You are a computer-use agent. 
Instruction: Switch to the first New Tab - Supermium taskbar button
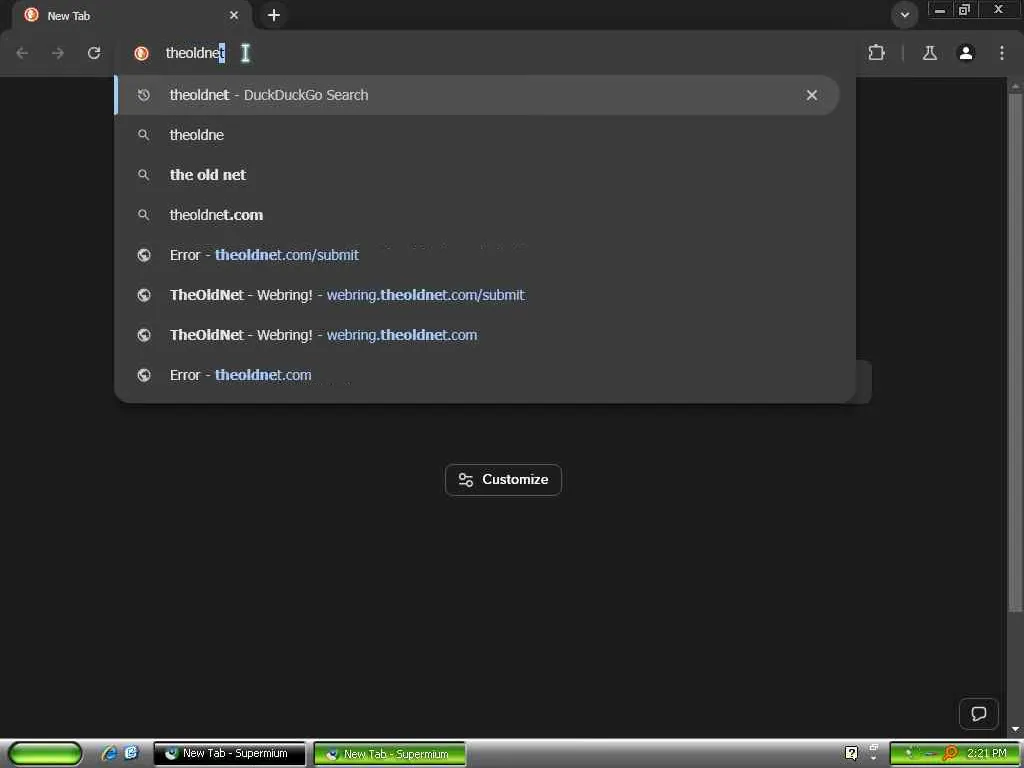(x=229, y=754)
